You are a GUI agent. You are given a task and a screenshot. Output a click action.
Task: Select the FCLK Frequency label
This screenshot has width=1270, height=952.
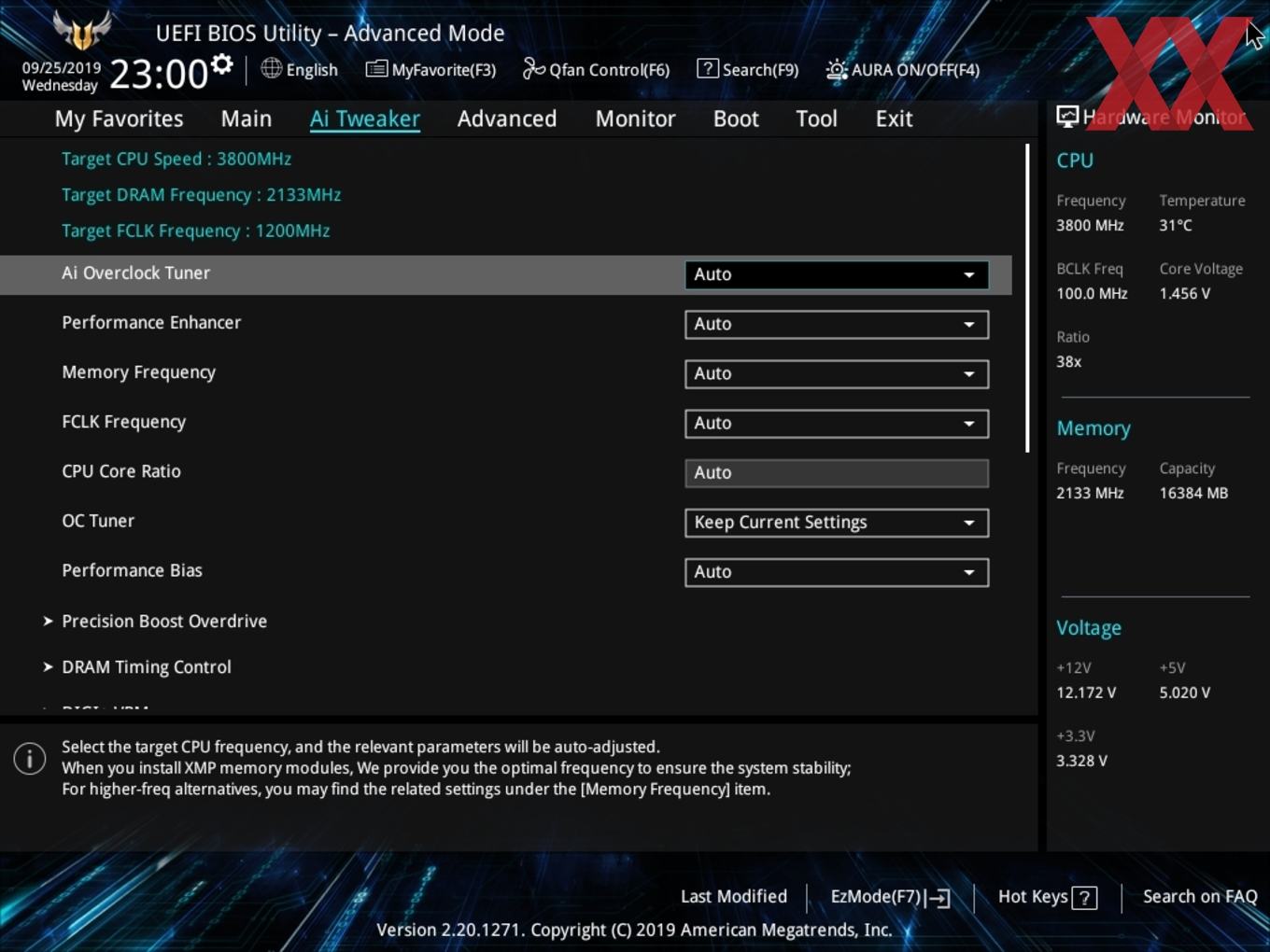pos(123,422)
